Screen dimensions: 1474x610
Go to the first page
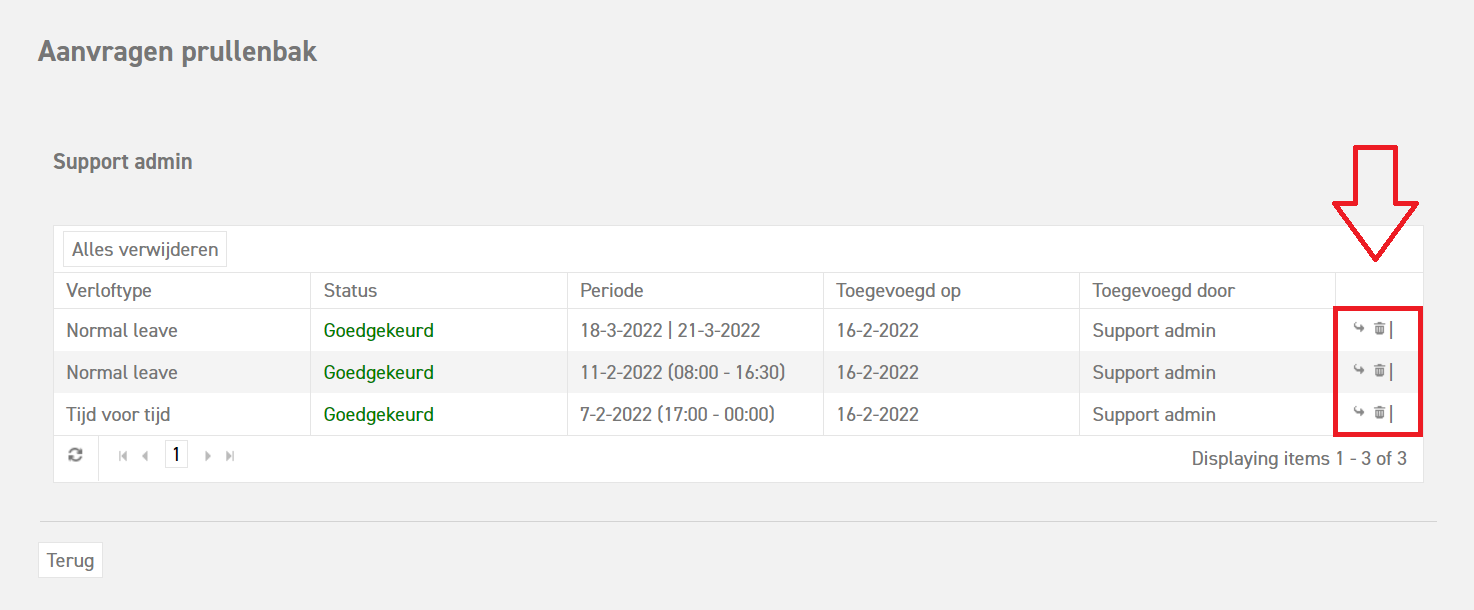pos(123,456)
